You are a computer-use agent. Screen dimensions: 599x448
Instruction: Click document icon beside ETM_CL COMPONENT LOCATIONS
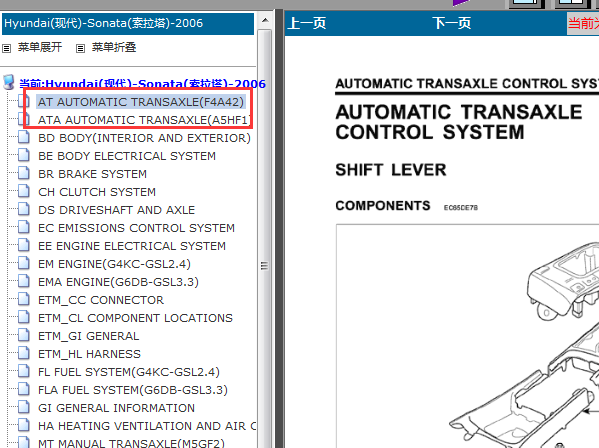(x=24, y=317)
